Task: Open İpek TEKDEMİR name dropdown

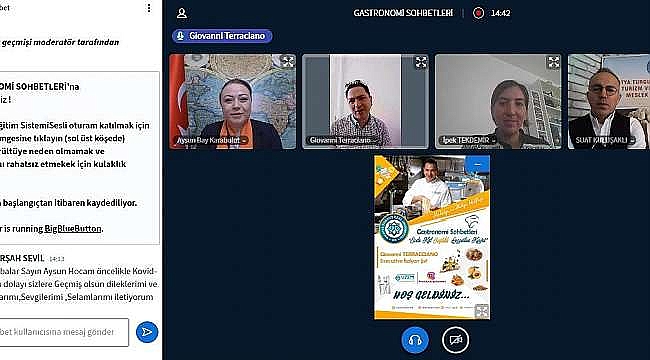Action: (468, 141)
